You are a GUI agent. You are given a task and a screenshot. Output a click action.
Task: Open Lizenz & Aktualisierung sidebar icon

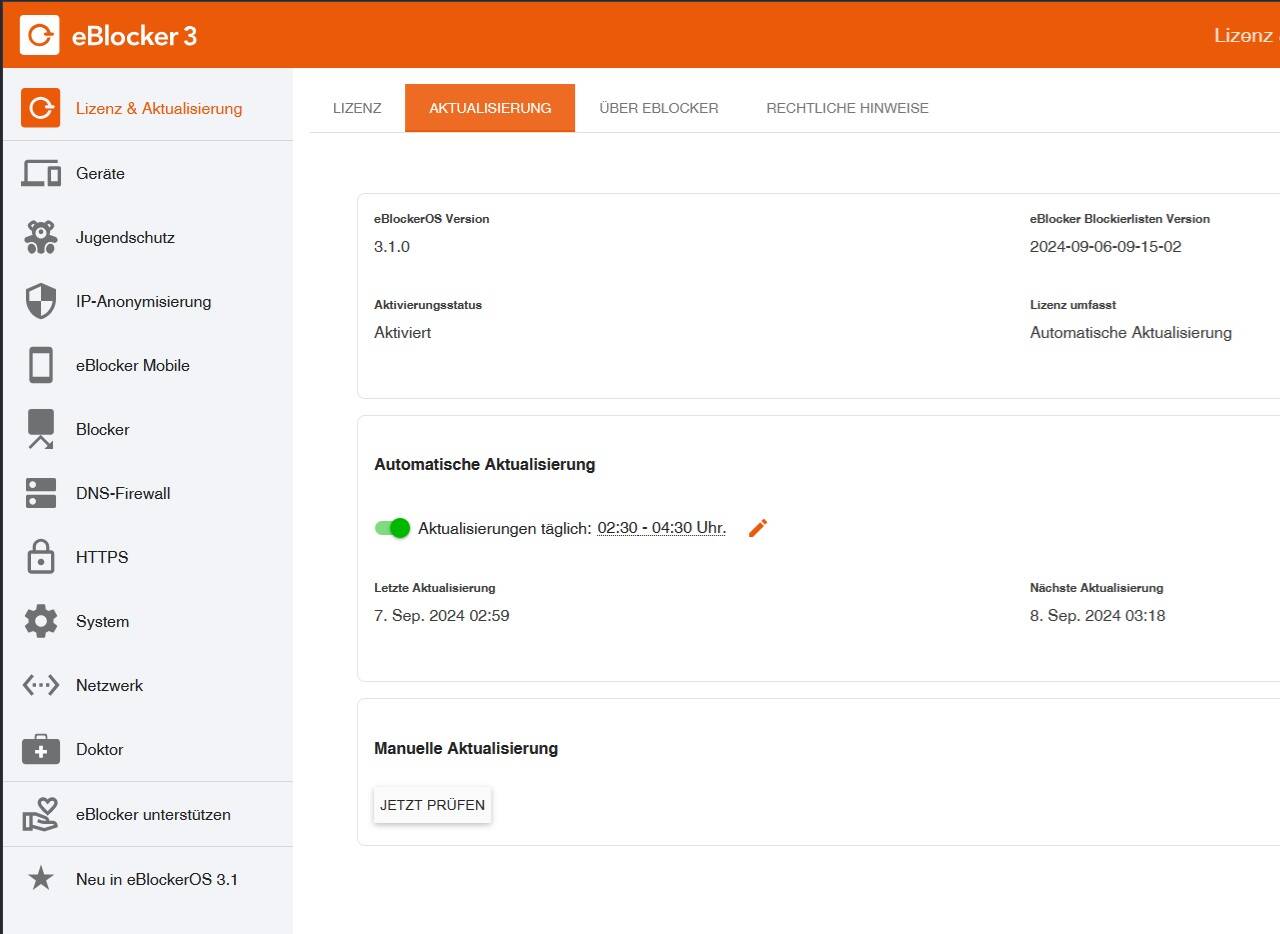[40, 108]
